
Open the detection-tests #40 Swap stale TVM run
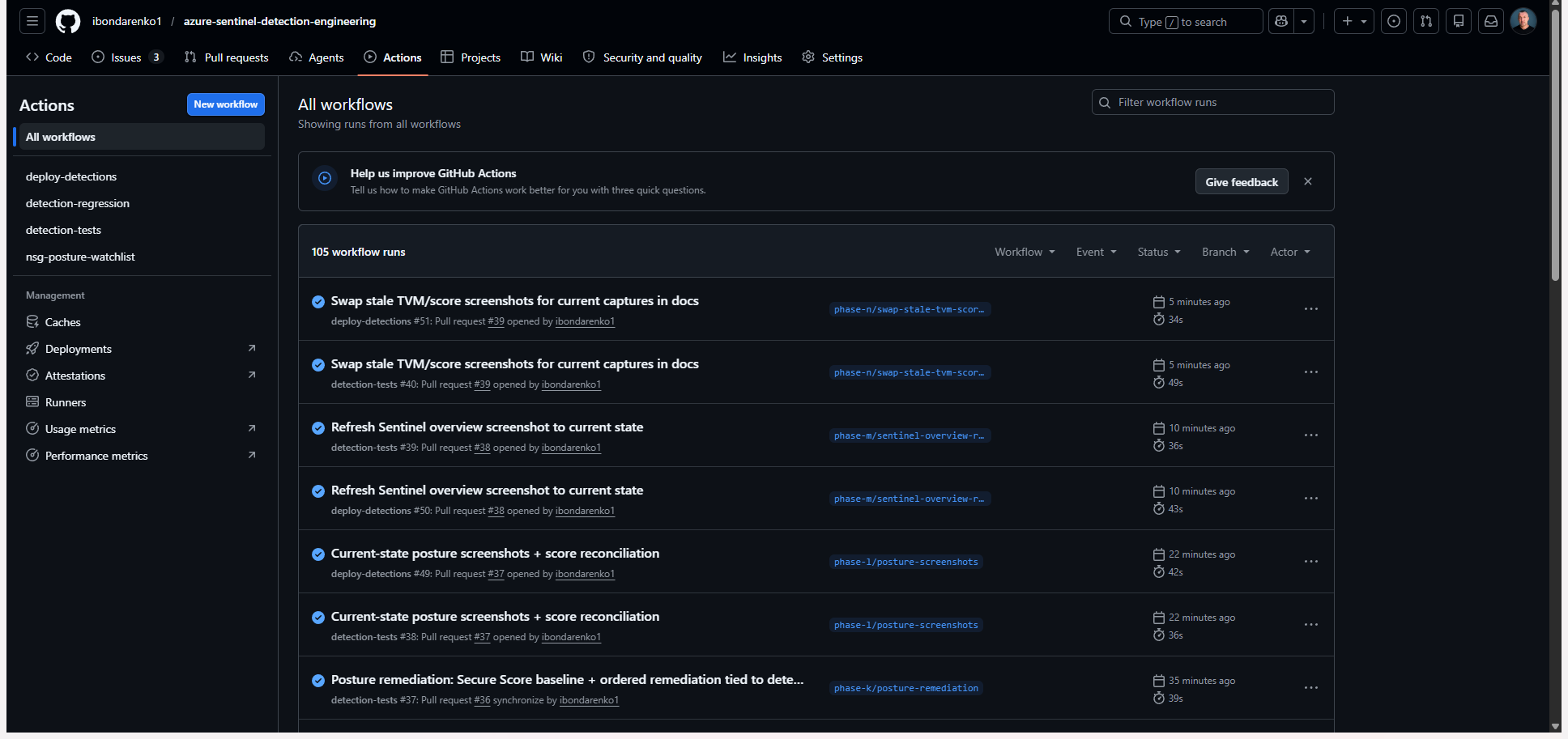(x=514, y=363)
